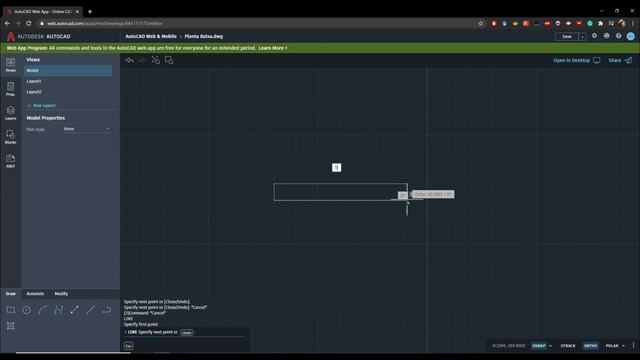Screen dimensions: 640x360
Task: Open the XREF panel icon
Action: 11,160
